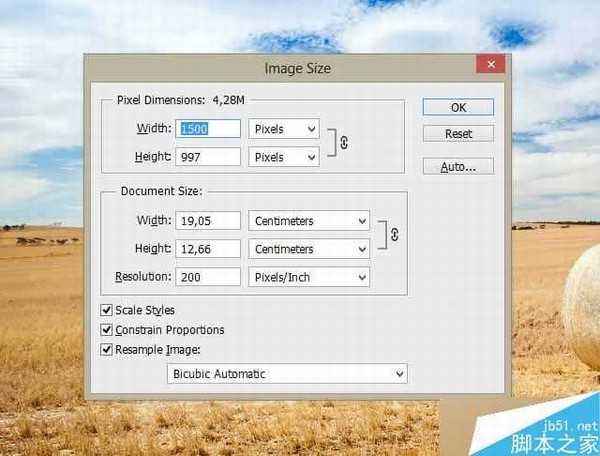Toggle the Scale Styles checkbox
This screenshot has height=456, width=600.
coord(108,311)
